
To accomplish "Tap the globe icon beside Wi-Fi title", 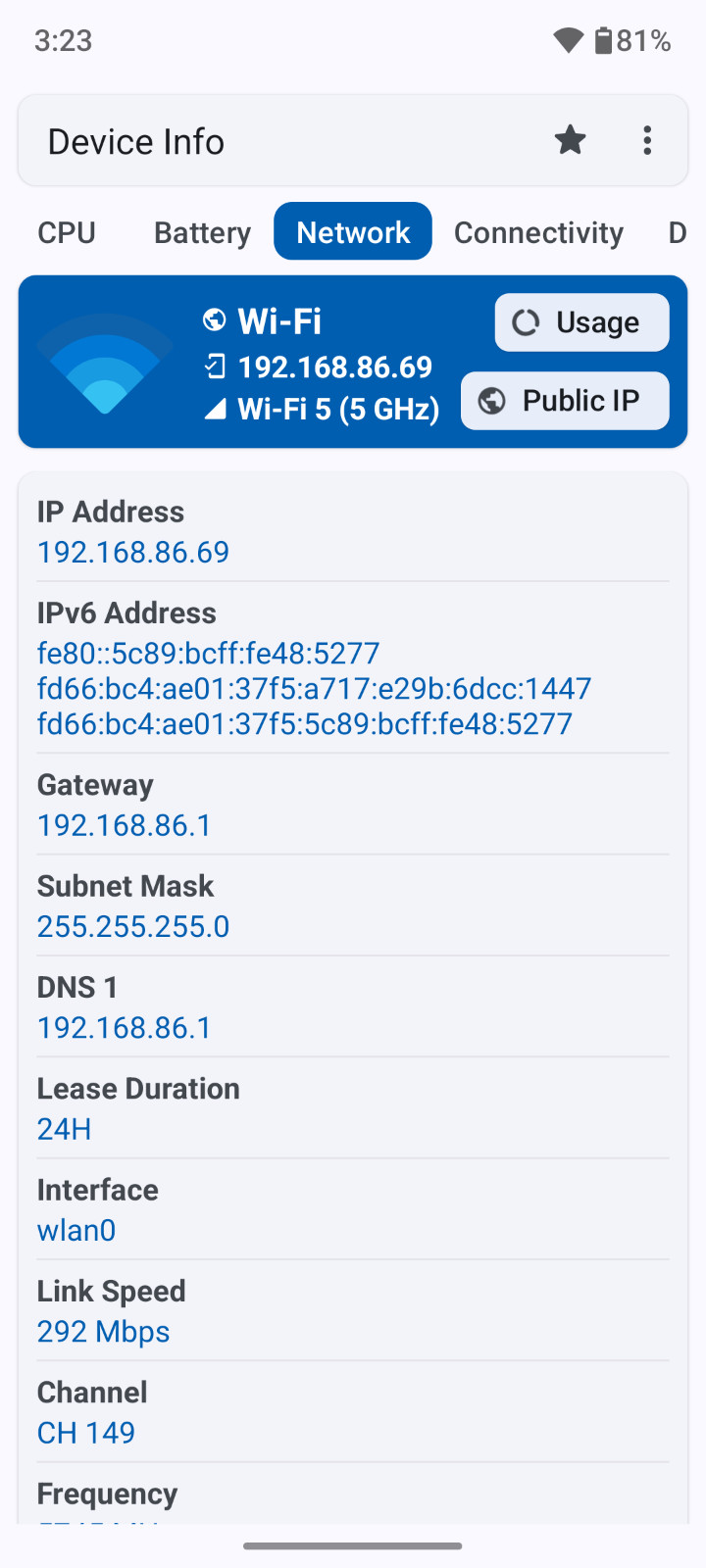I will tap(214, 320).
